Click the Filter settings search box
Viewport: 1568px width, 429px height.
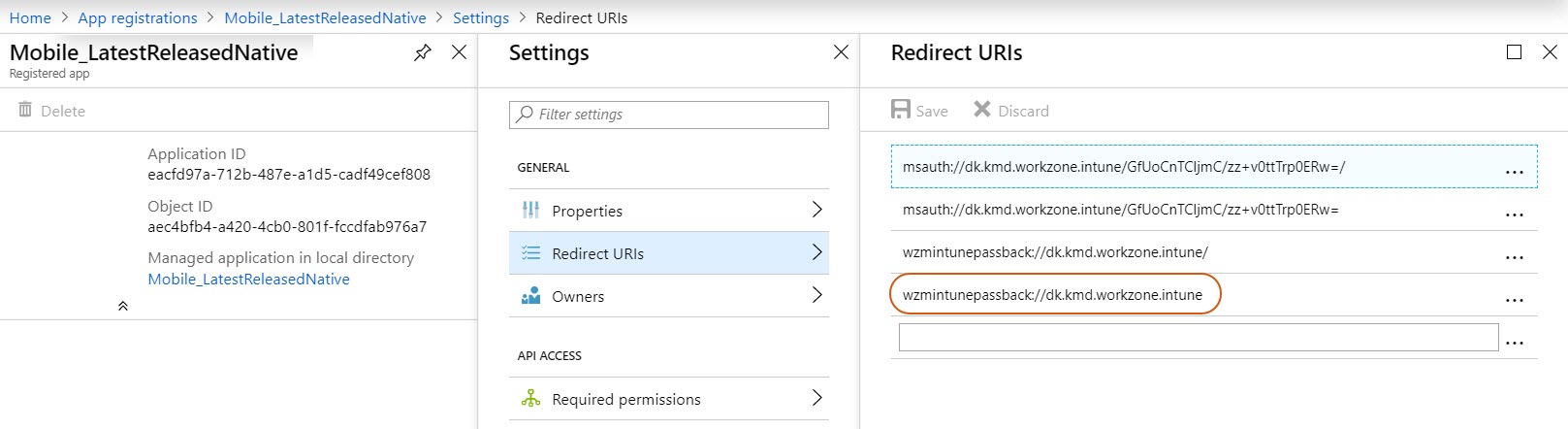coord(669,115)
